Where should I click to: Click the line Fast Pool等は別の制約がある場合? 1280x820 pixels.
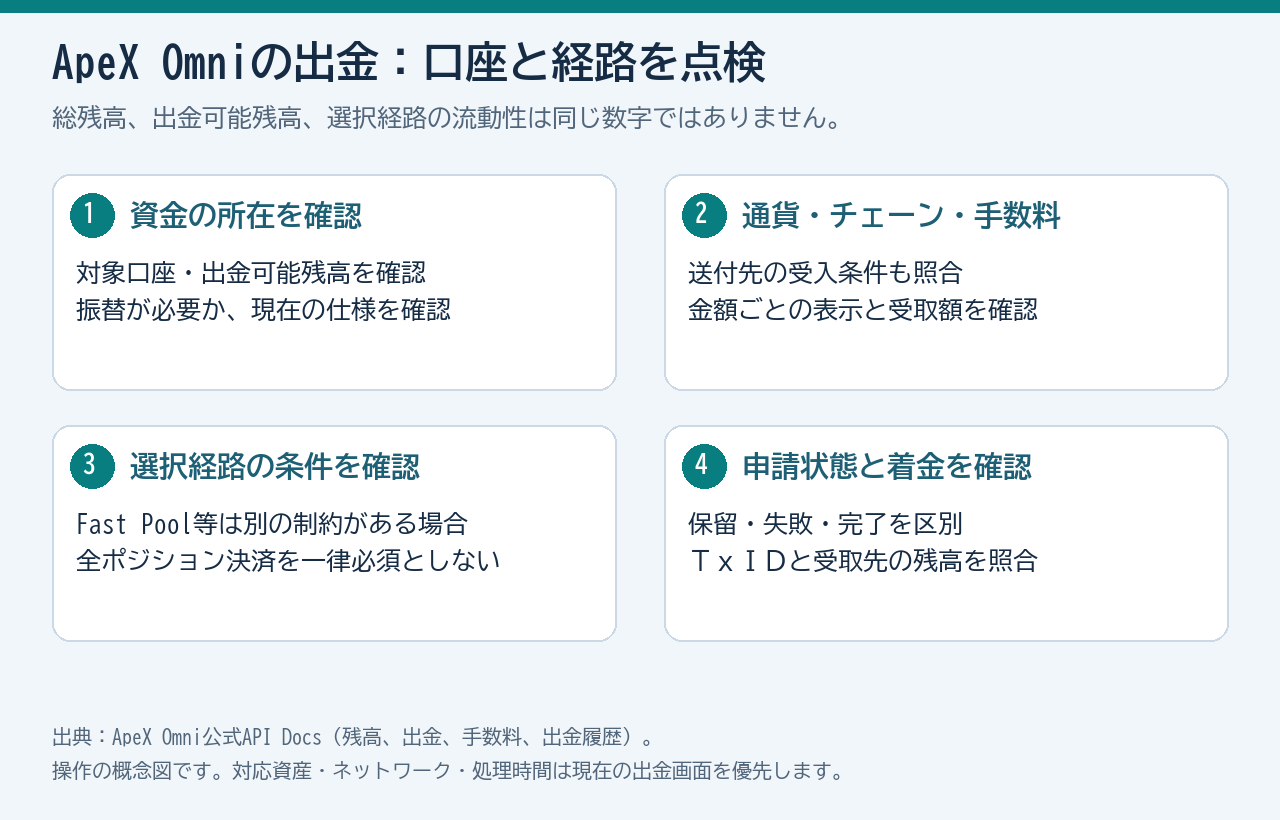click(272, 523)
